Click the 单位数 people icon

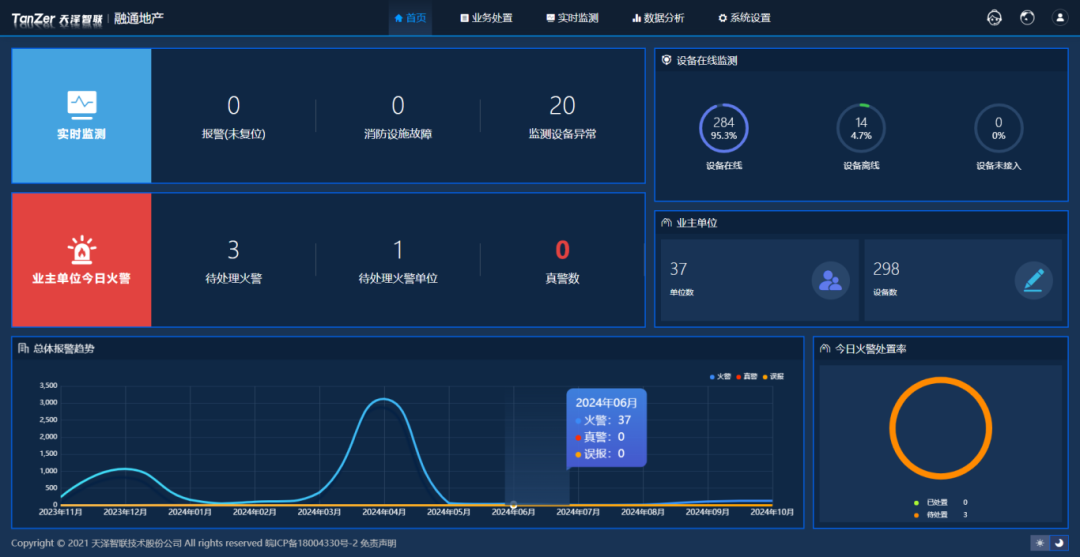pos(830,280)
